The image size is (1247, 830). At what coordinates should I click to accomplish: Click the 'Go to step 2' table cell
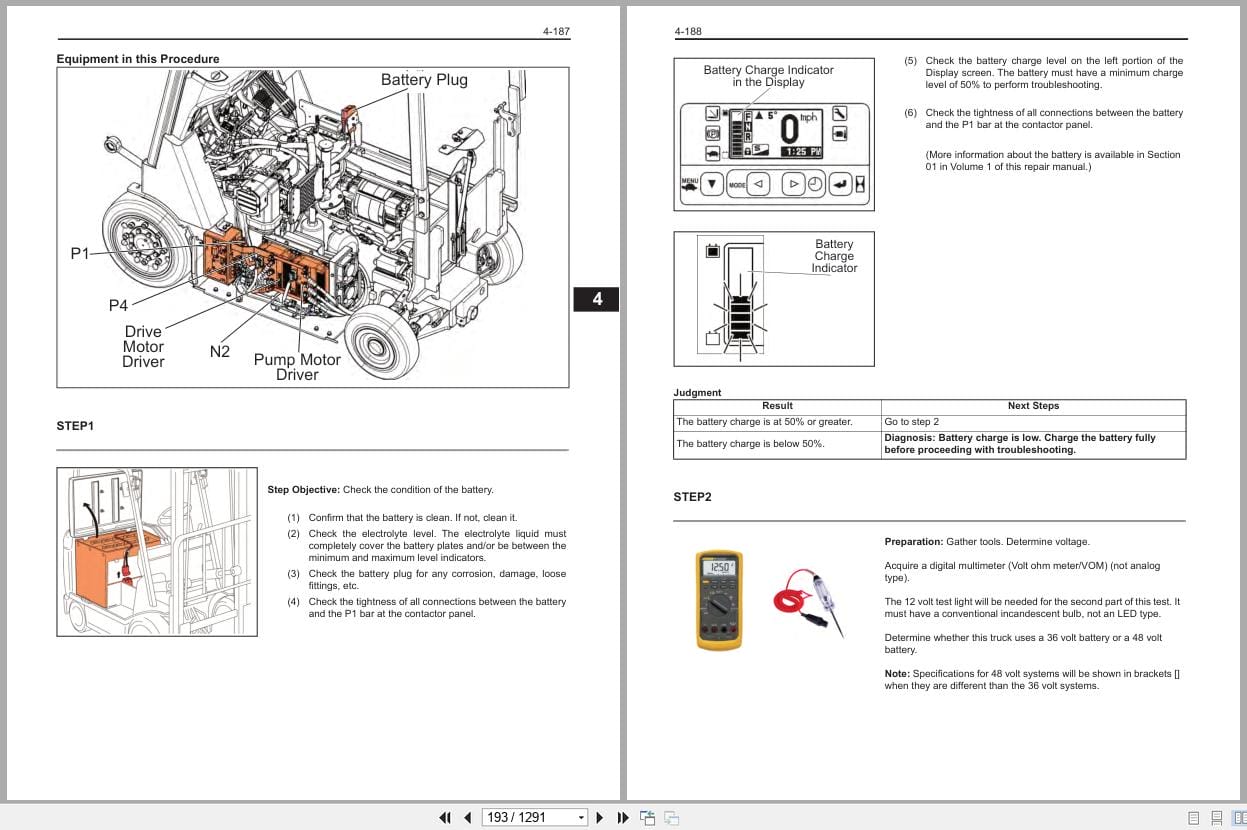(913, 421)
